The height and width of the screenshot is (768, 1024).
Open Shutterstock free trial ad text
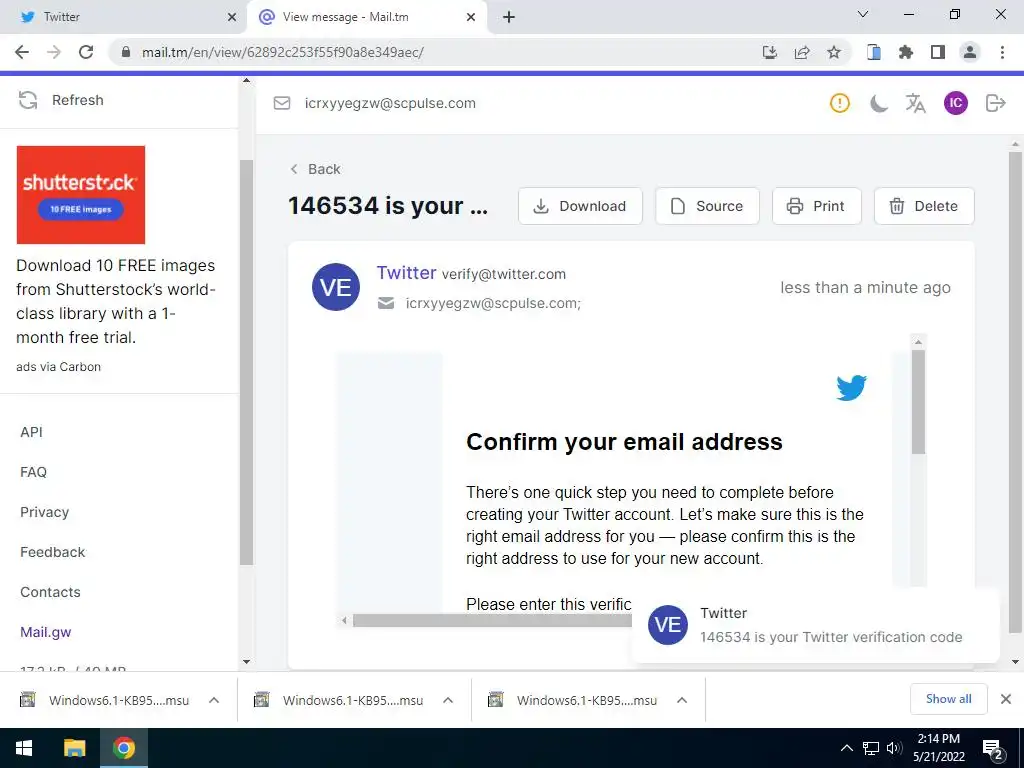pos(116,301)
